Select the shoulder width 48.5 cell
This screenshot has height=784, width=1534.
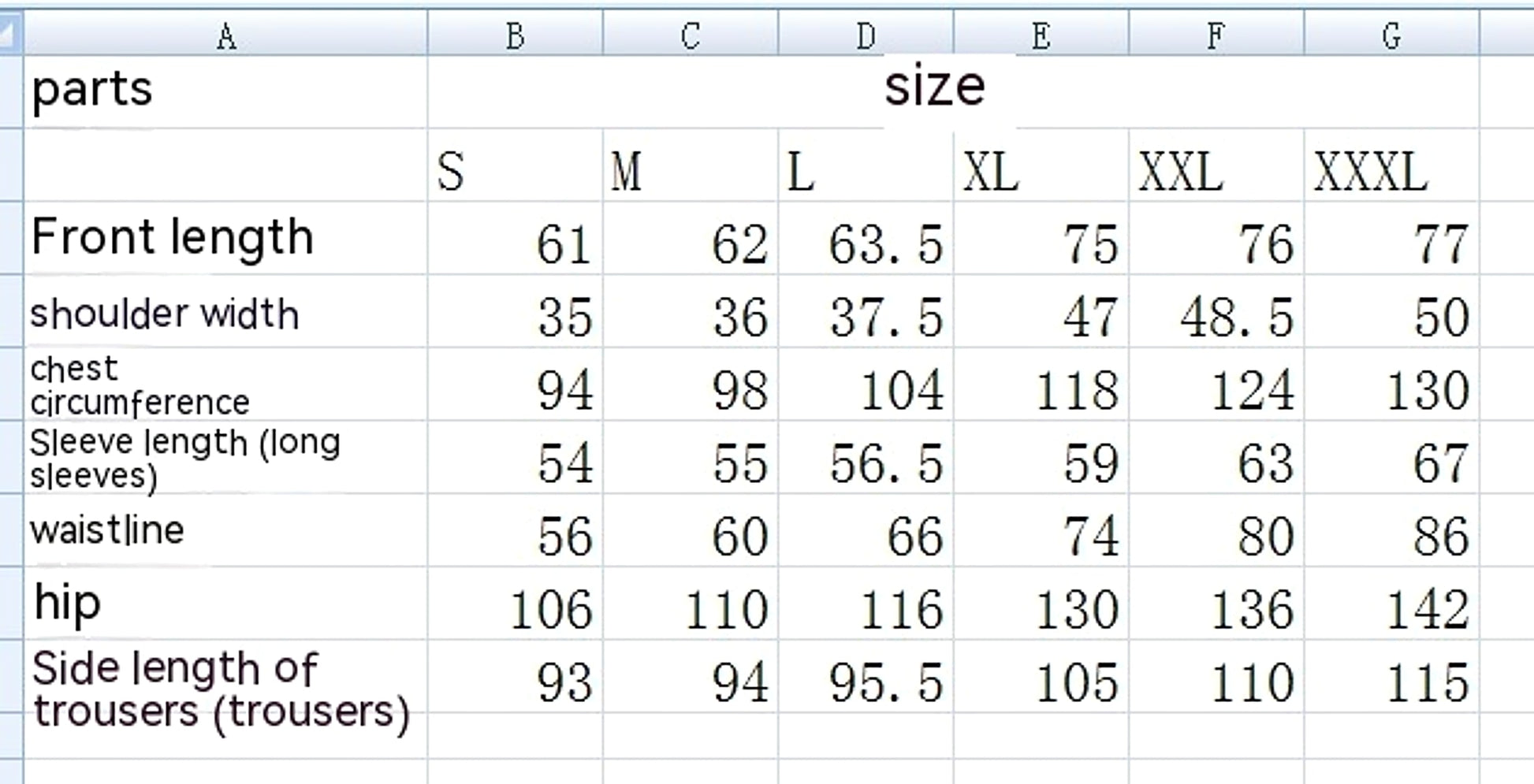(x=1216, y=311)
